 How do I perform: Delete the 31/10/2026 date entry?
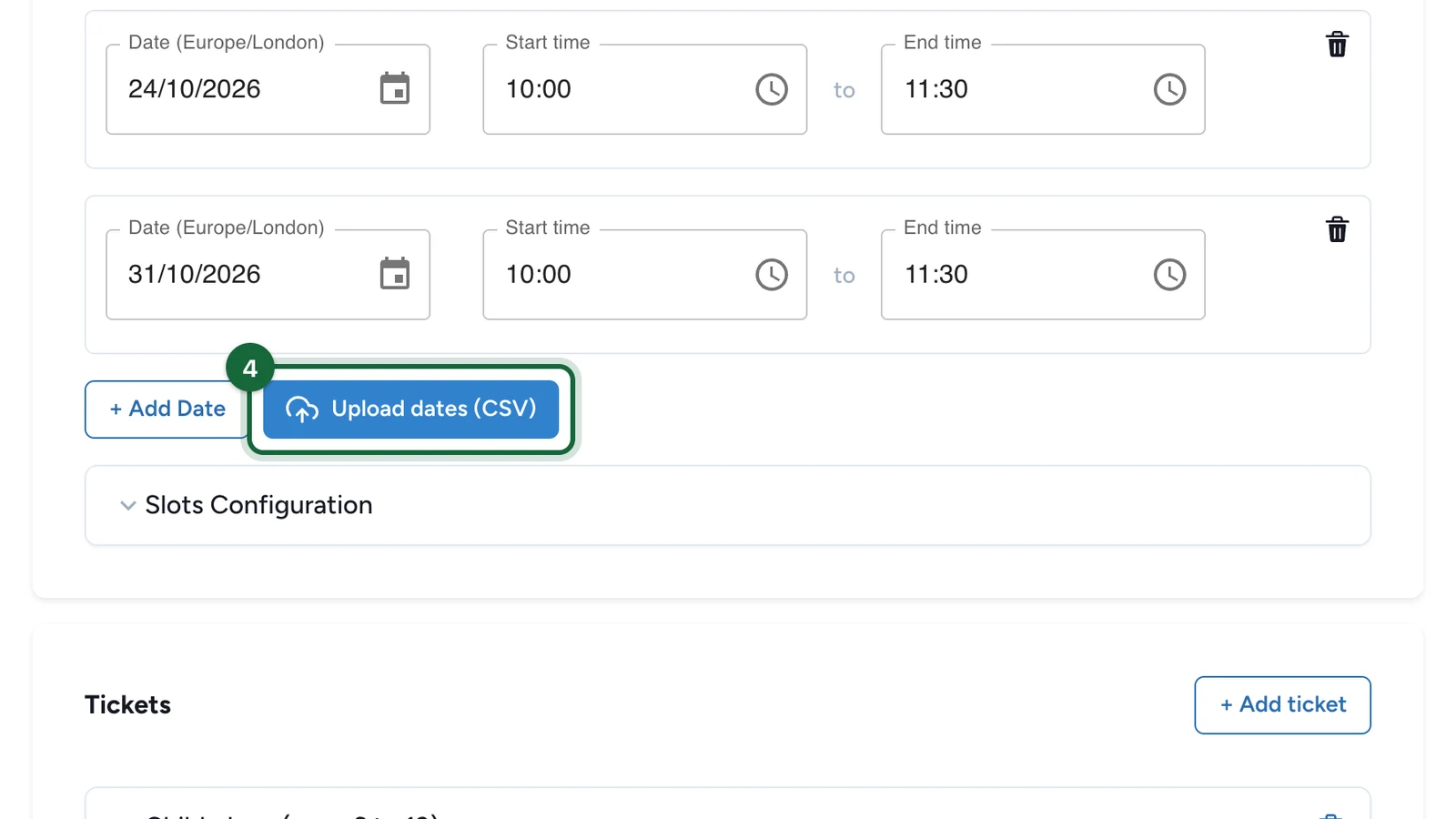coord(1337,229)
